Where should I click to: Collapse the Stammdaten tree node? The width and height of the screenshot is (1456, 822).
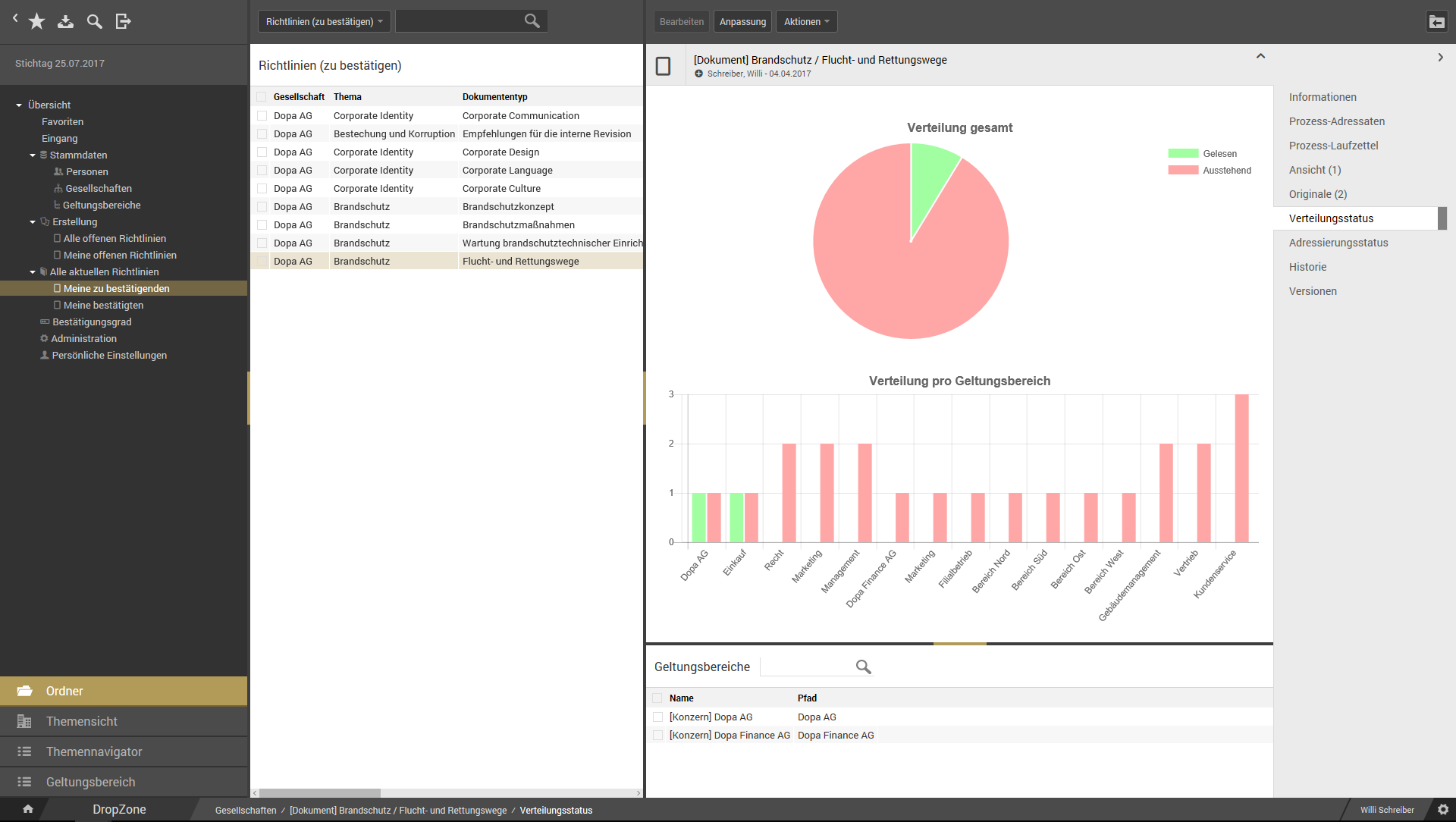tap(33, 155)
